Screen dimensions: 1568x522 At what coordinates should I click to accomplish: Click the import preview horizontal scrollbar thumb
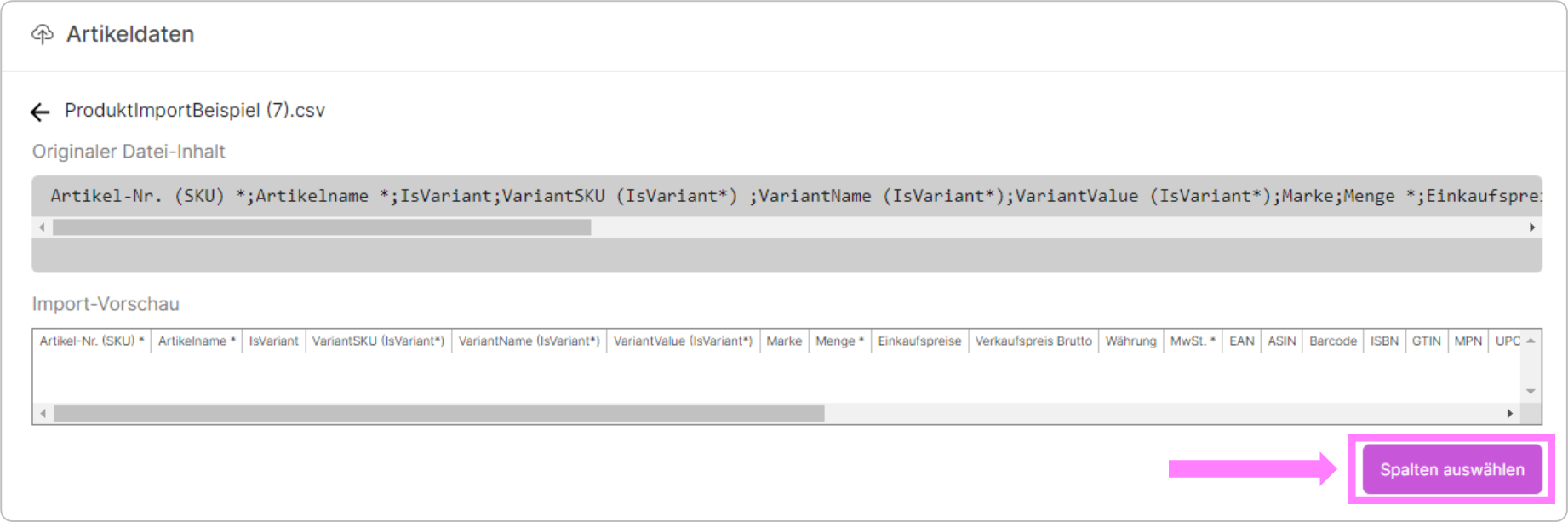tap(439, 413)
